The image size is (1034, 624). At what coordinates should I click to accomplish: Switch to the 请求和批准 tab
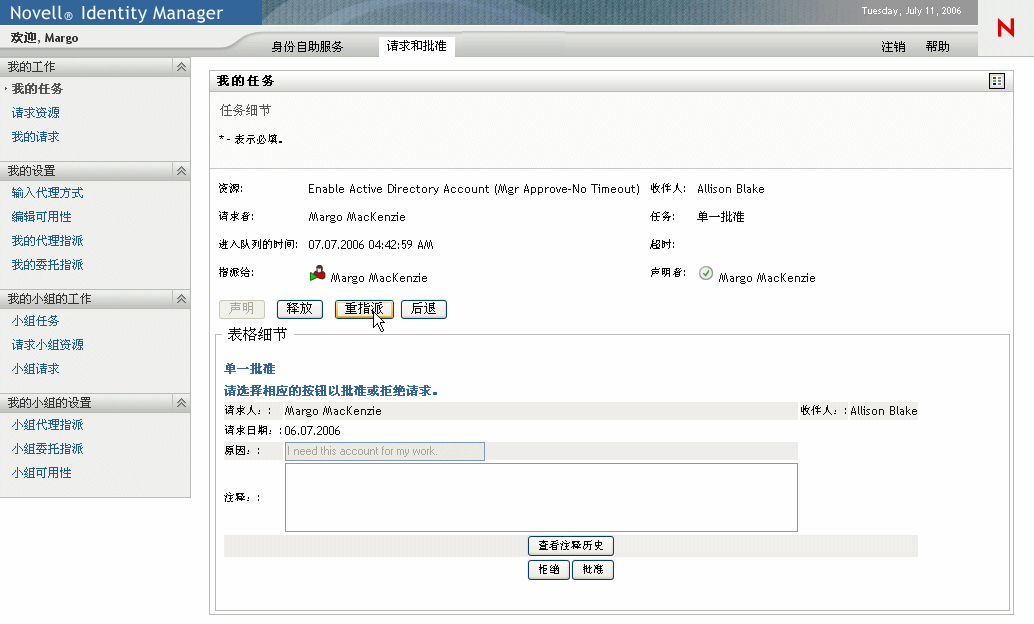pyautogui.click(x=416, y=46)
